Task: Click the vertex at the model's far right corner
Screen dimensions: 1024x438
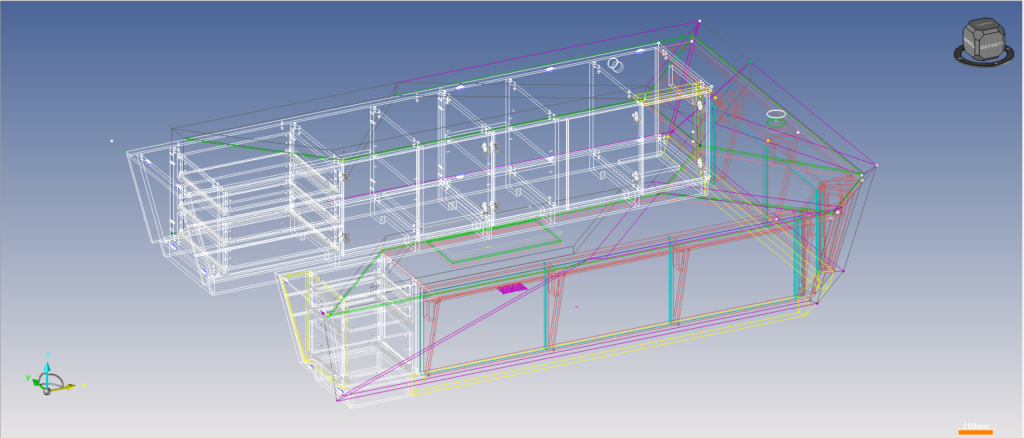Action: [x=877, y=165]
